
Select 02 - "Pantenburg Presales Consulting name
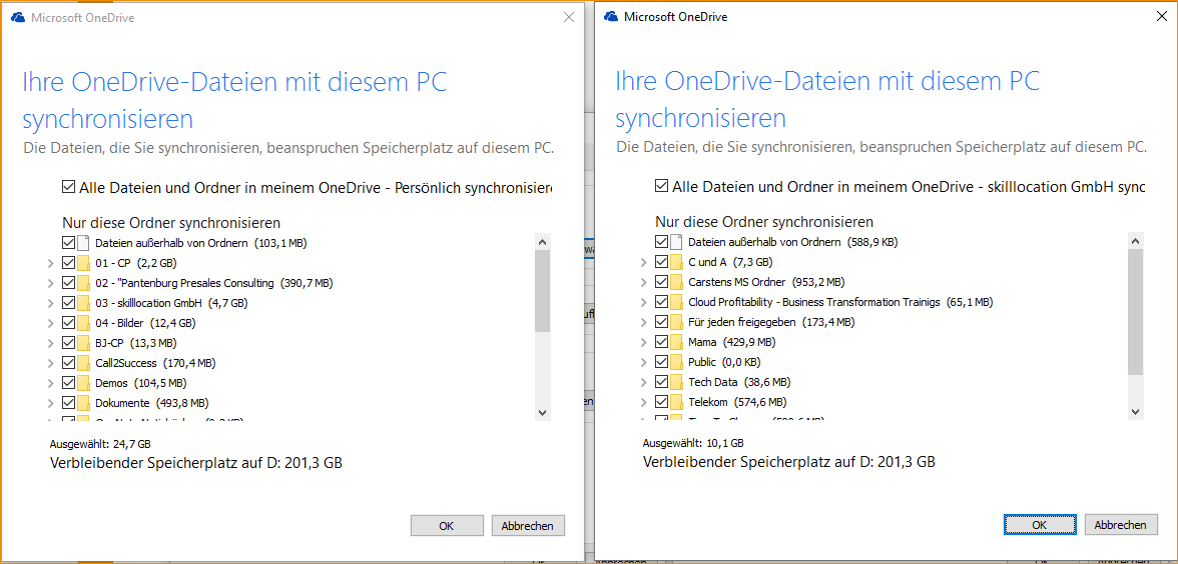[185, 283]
